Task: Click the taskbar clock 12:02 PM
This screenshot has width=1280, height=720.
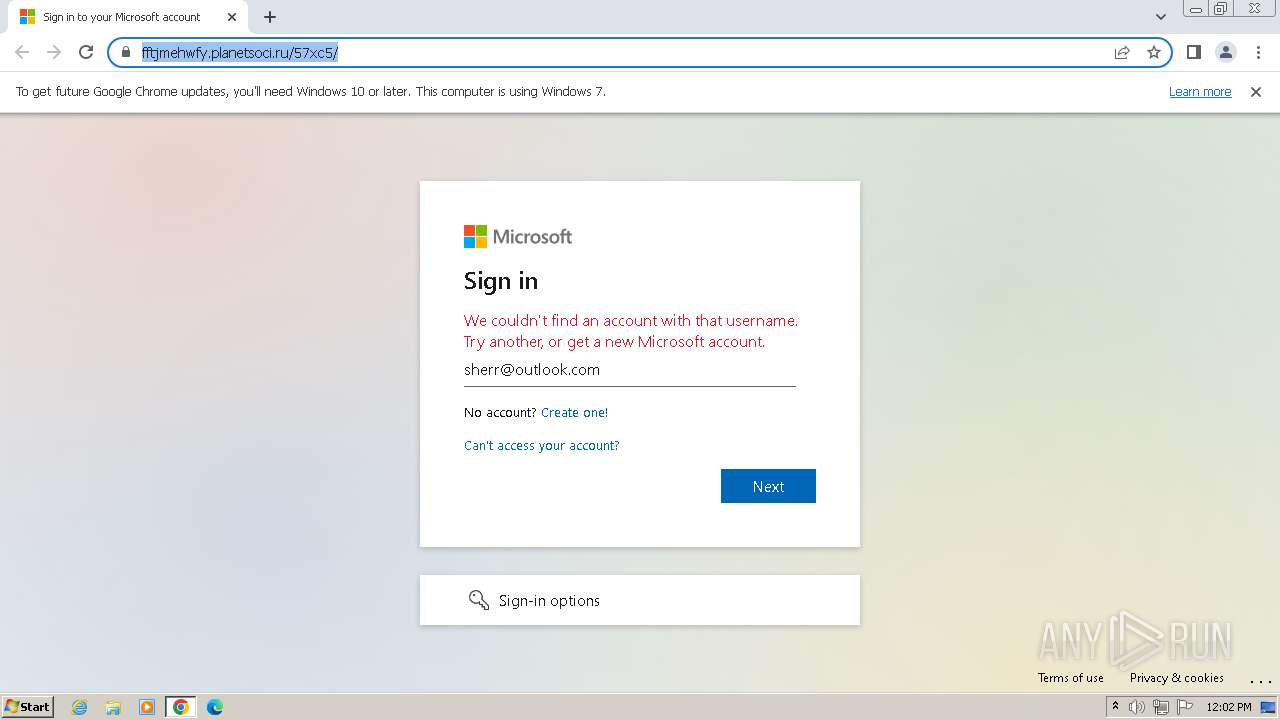Action: pos(1229,707)
